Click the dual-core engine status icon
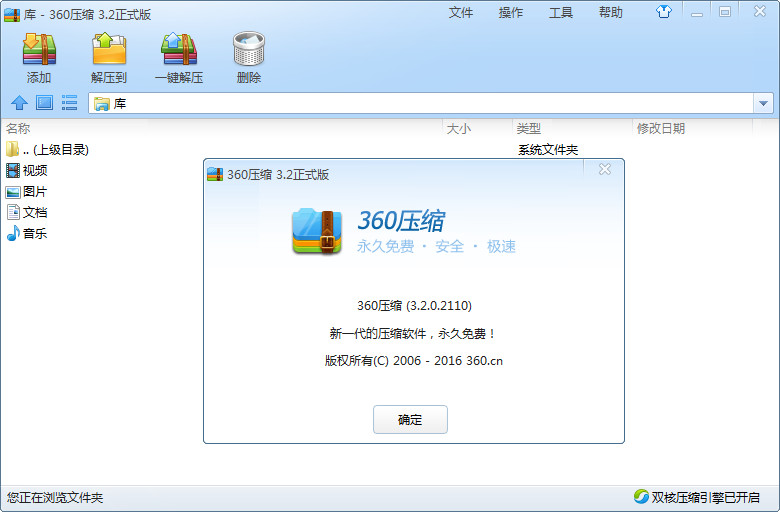The width and height of the screenshot is (780, 512). point(641,497)
